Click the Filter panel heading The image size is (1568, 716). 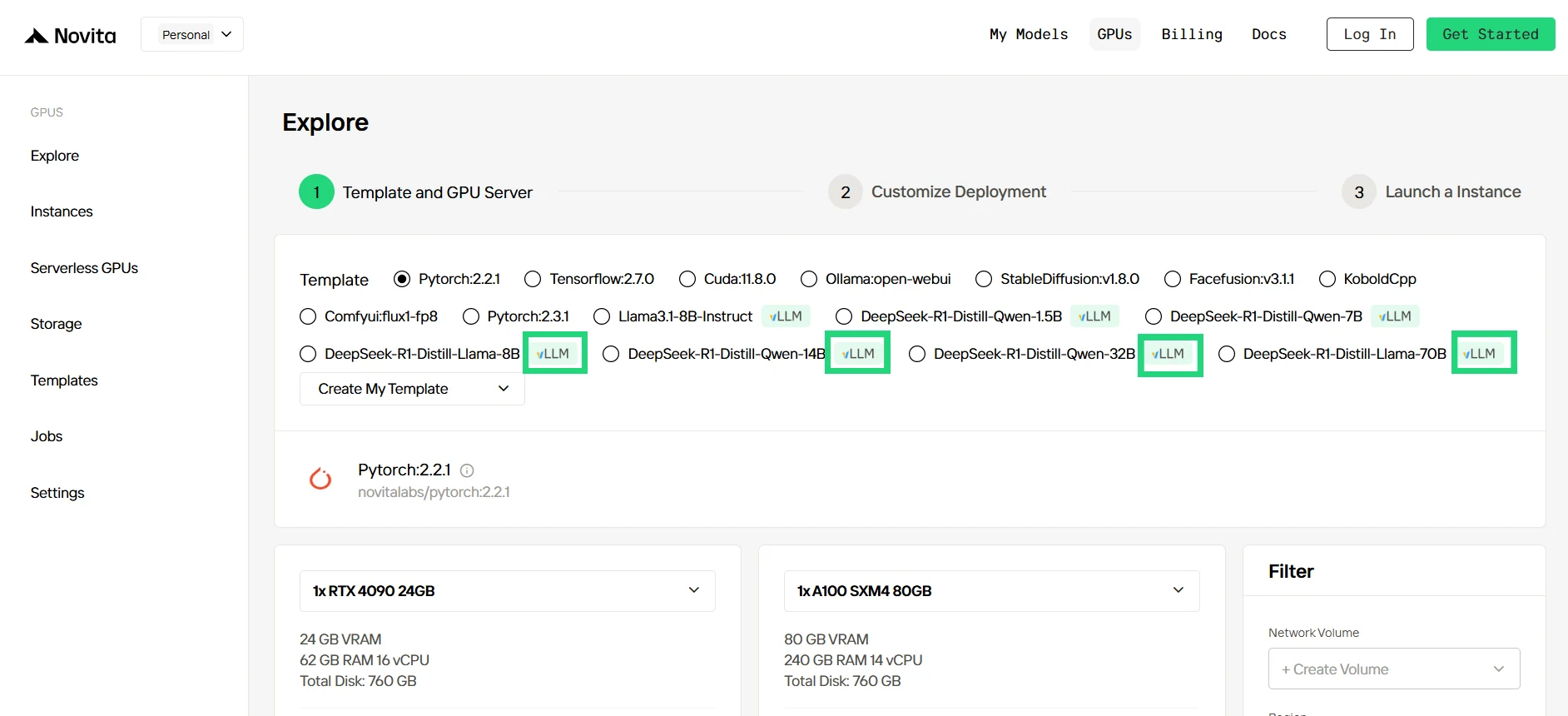coord(1291,571)
